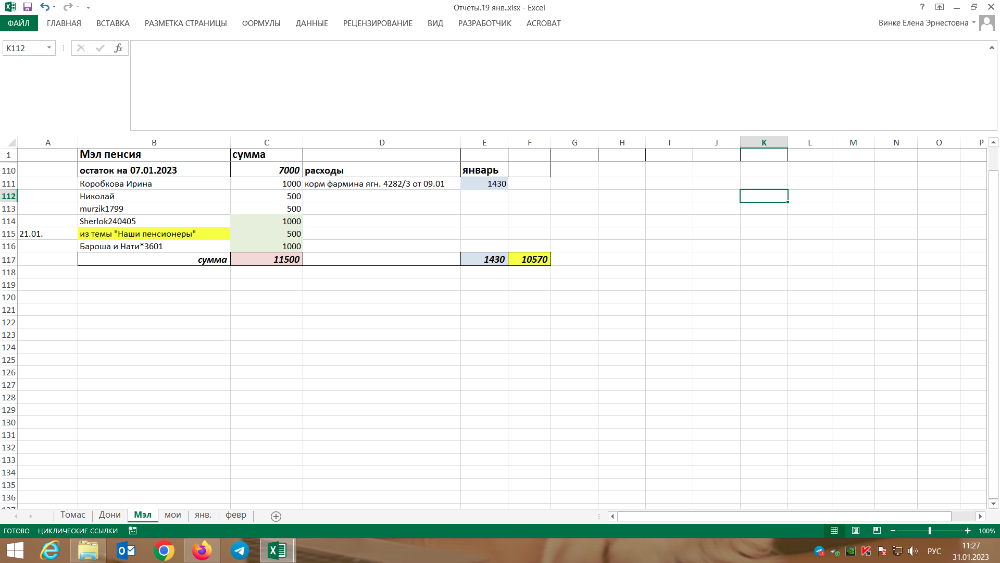
Task: Click the macro recording icon in status bar
Action: tap(131, 530)
